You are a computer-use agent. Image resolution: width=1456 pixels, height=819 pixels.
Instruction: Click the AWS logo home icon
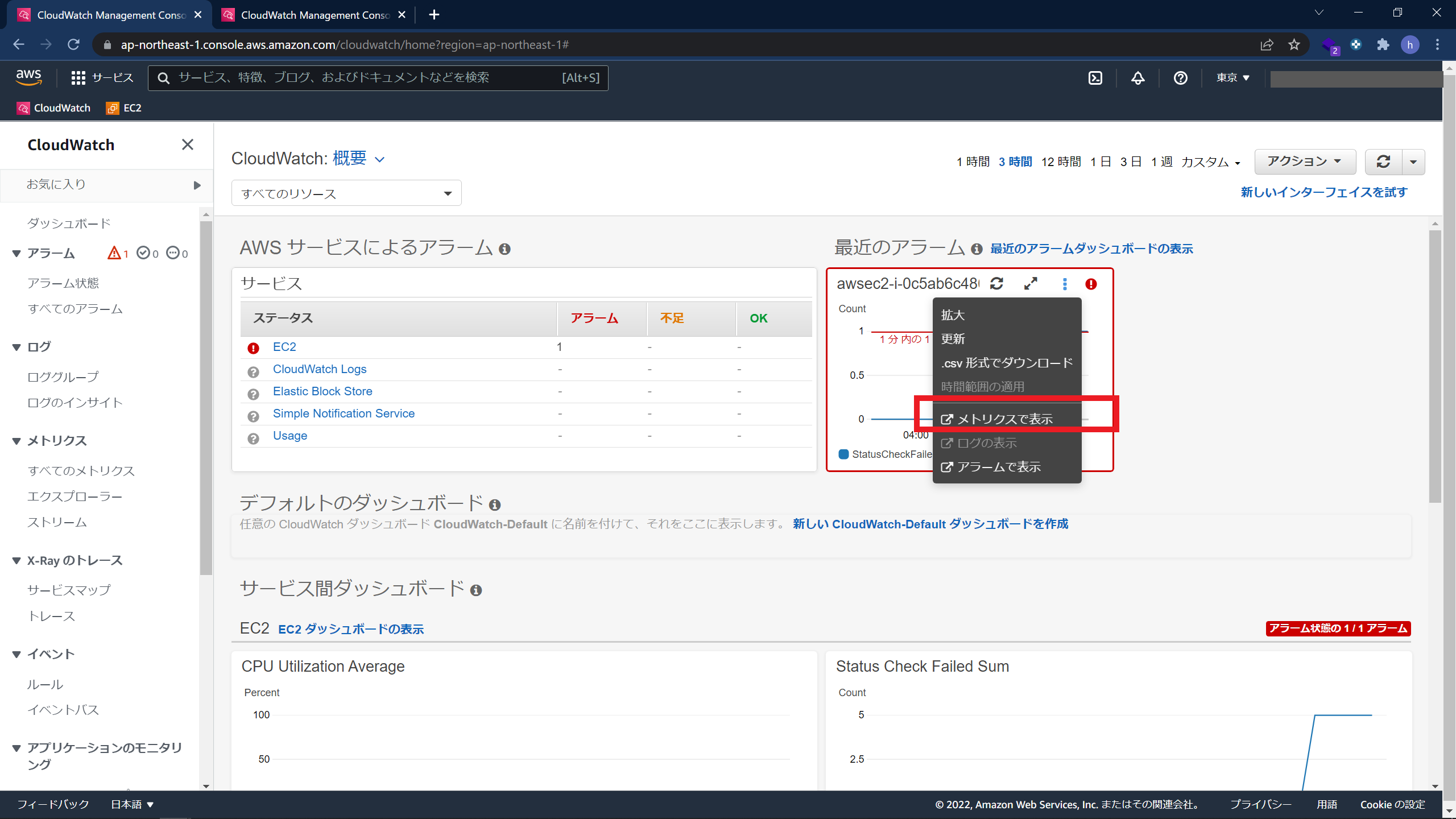pos(28,77)
